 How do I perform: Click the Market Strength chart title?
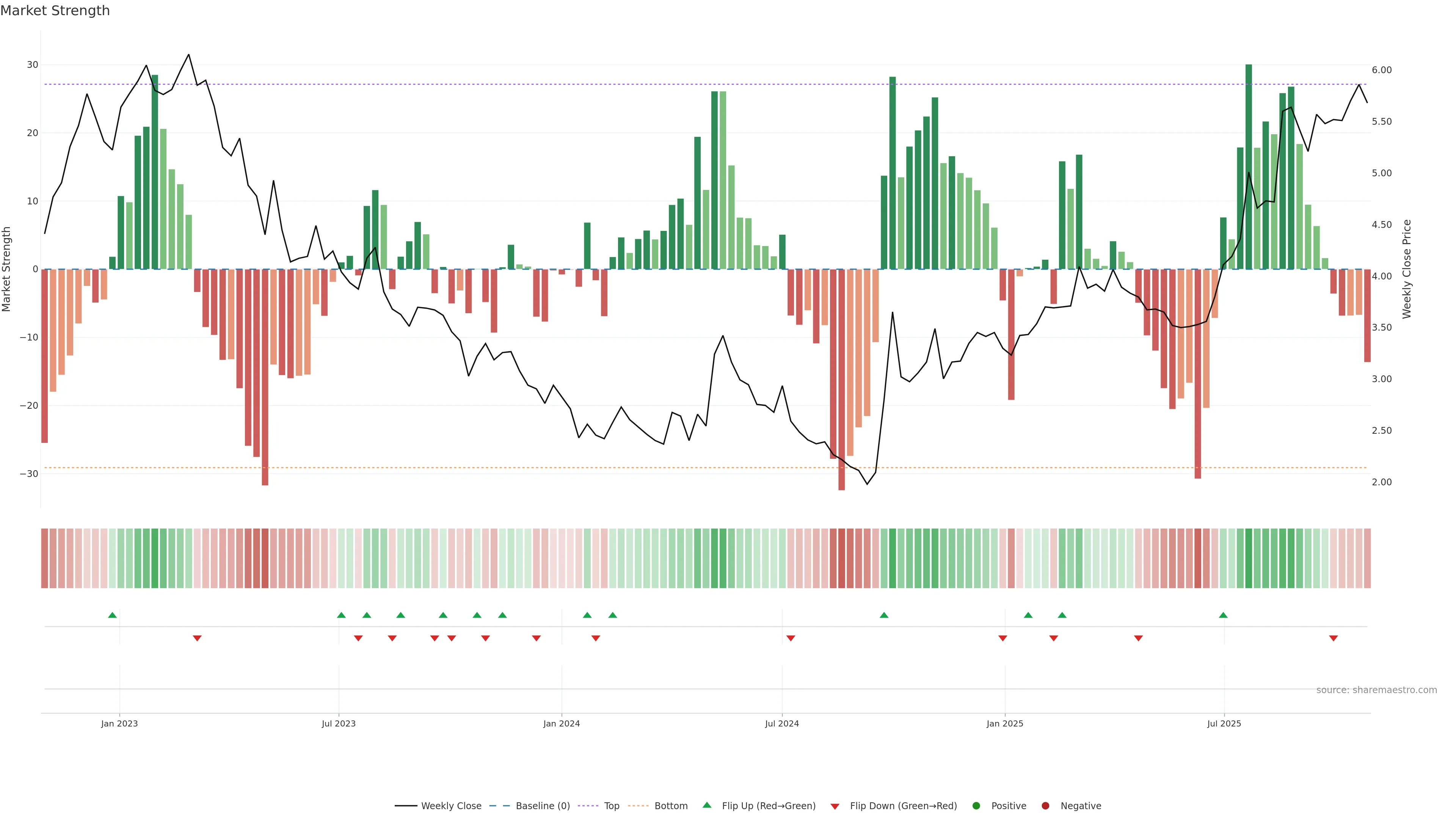[55, 11]
